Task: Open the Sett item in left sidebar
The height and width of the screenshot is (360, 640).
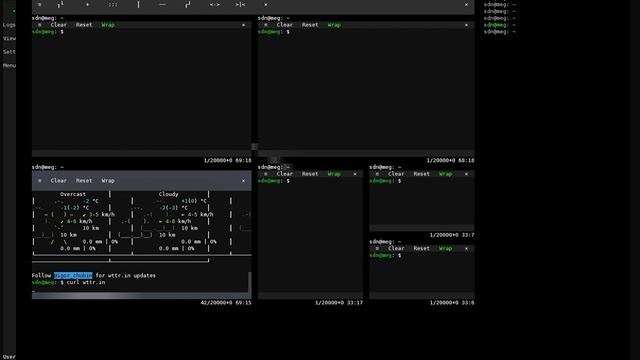Action: (9, 52)
